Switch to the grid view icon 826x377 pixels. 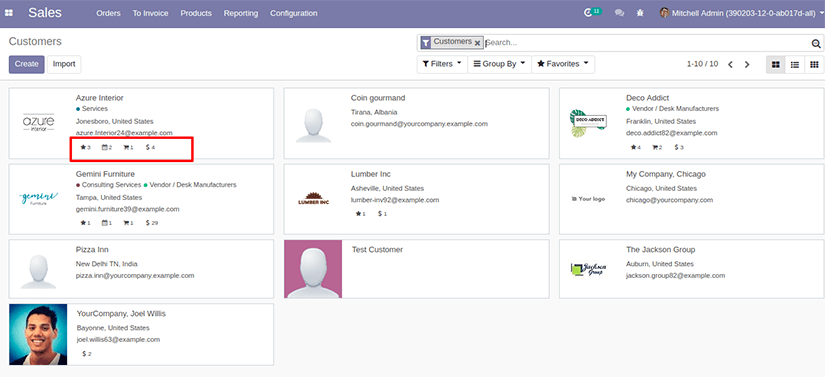[x=814, y=64]
